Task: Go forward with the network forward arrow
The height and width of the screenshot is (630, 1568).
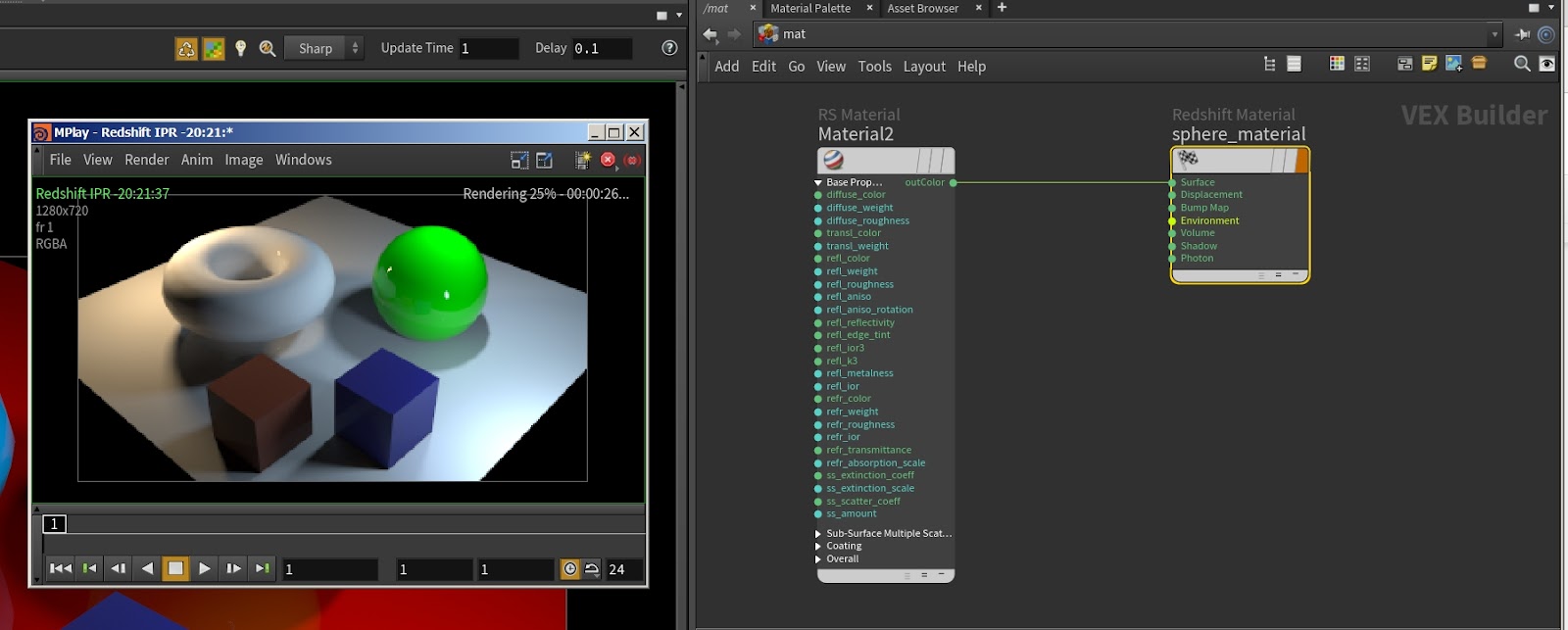Action: tap(734, 34)
